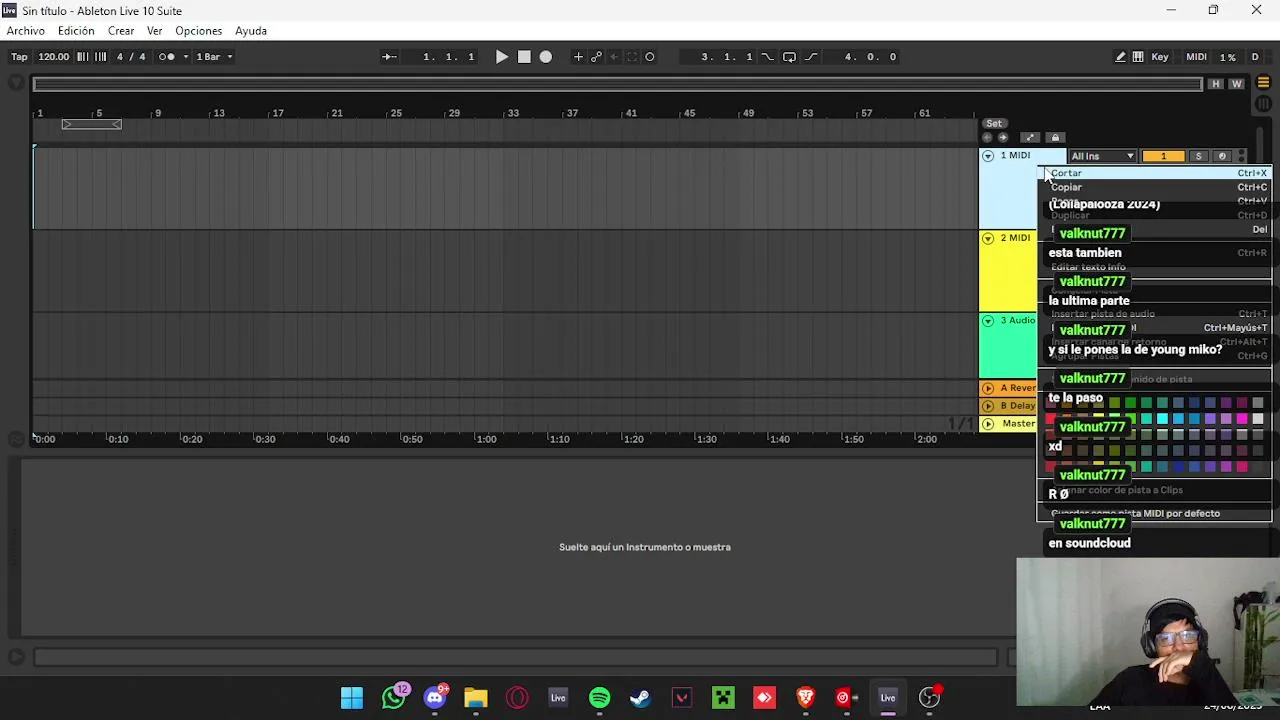Image resolution: width=1280 pixels, height=720 pixels.
Task: Click the Set locator button
Action: [994, 124]
